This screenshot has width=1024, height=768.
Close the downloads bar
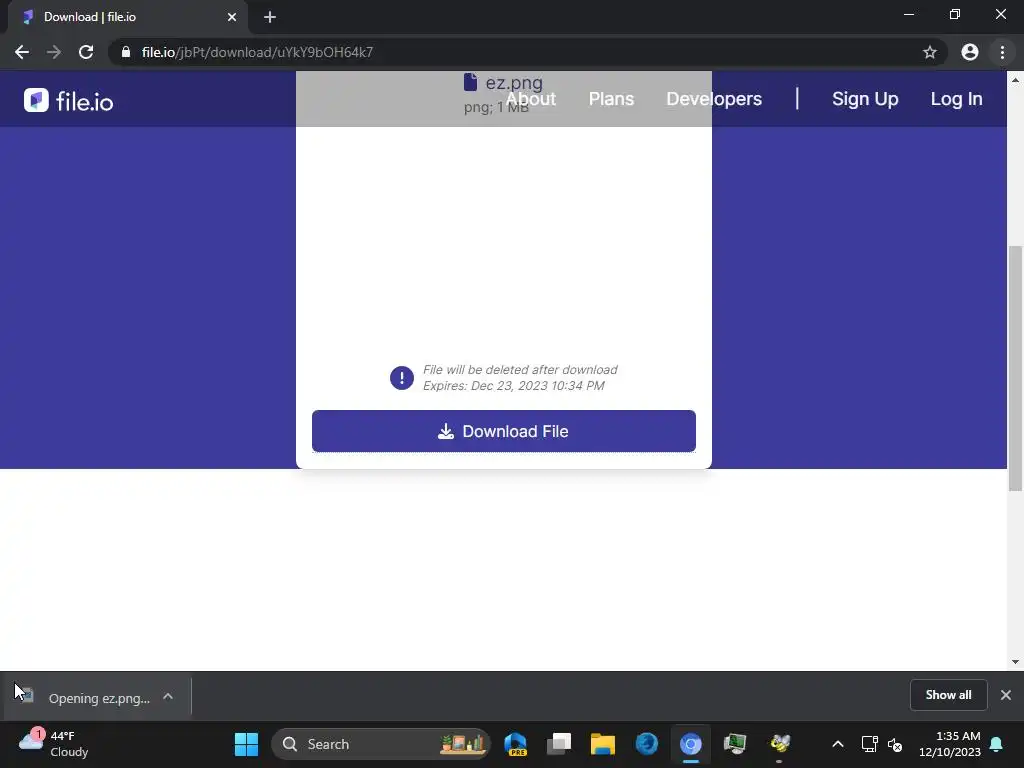click(1006, 695)
